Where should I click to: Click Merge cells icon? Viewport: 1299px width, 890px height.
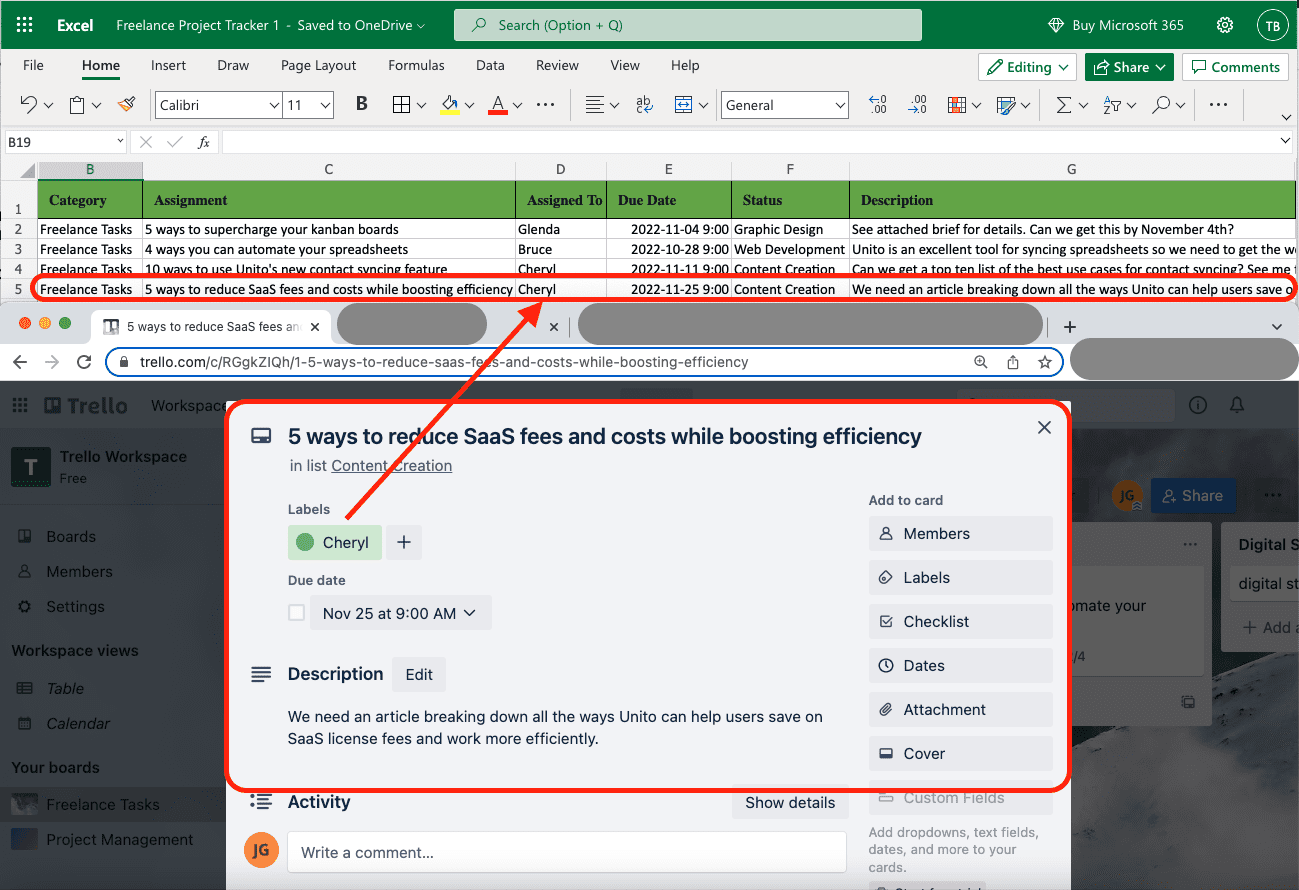point(684,105)
